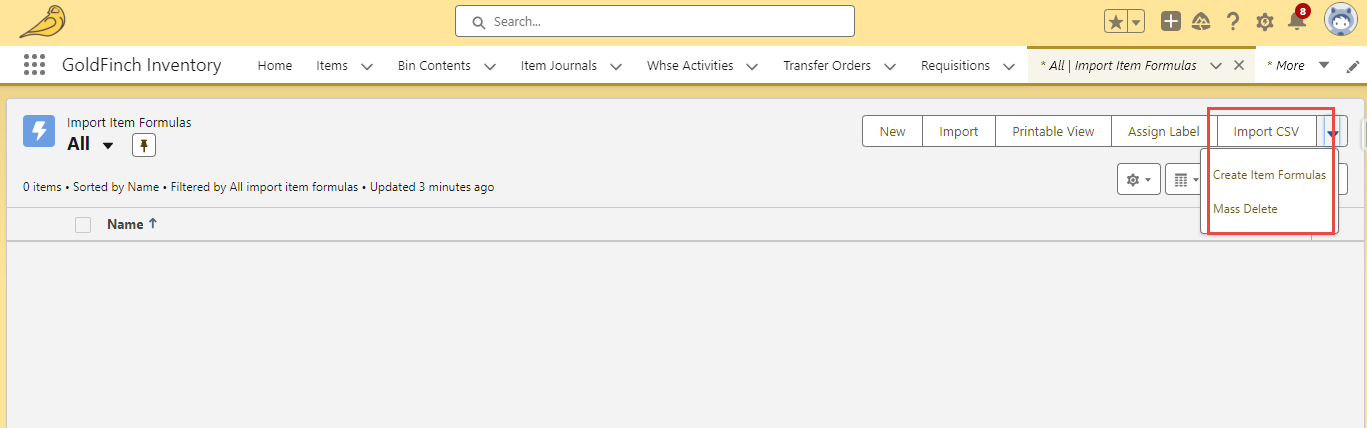
Task: Click the edit navigation pencil icon
Action: click(x=1353, y=66)
